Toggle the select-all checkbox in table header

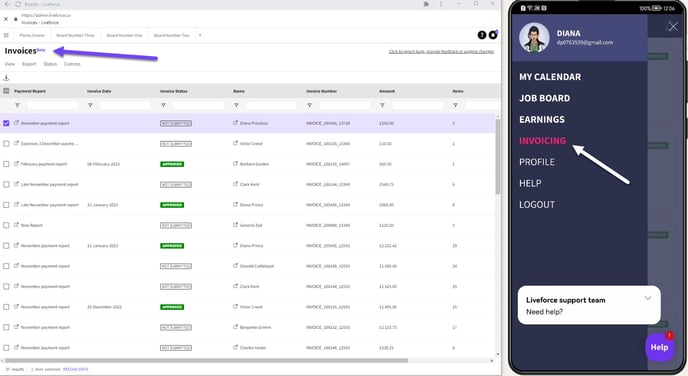pyautogui.click(x=6, y=91)
